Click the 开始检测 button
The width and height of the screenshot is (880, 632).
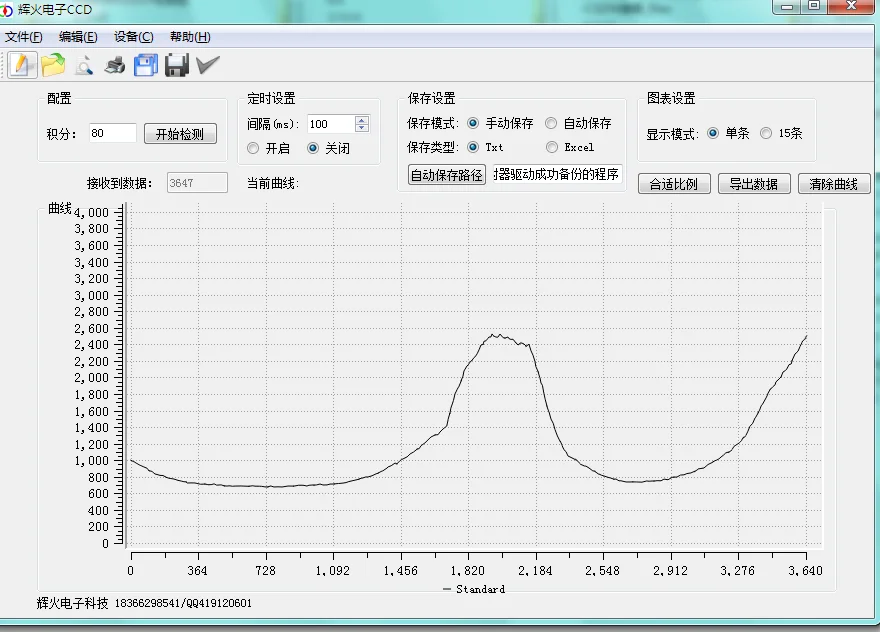[180, 134]
